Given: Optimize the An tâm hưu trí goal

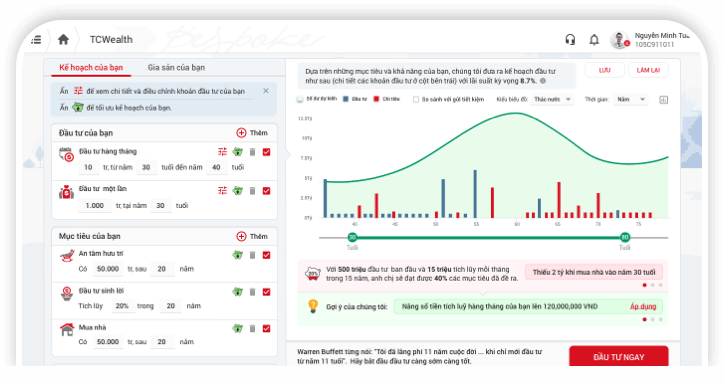Looking at the screenshot, I should click(x=237, y=255).
